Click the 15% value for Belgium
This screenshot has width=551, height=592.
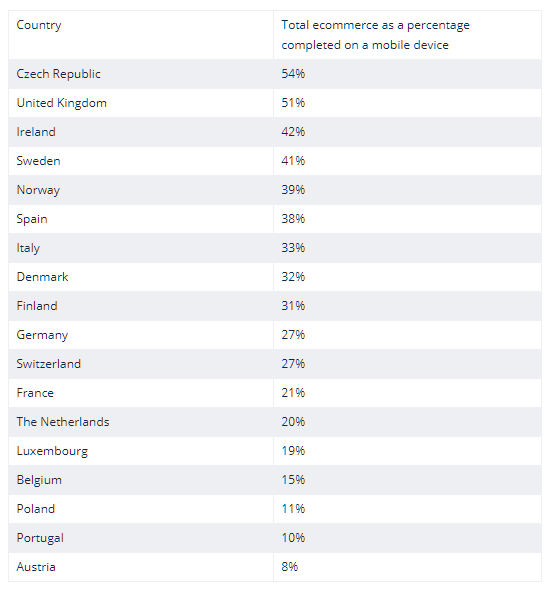293,480
